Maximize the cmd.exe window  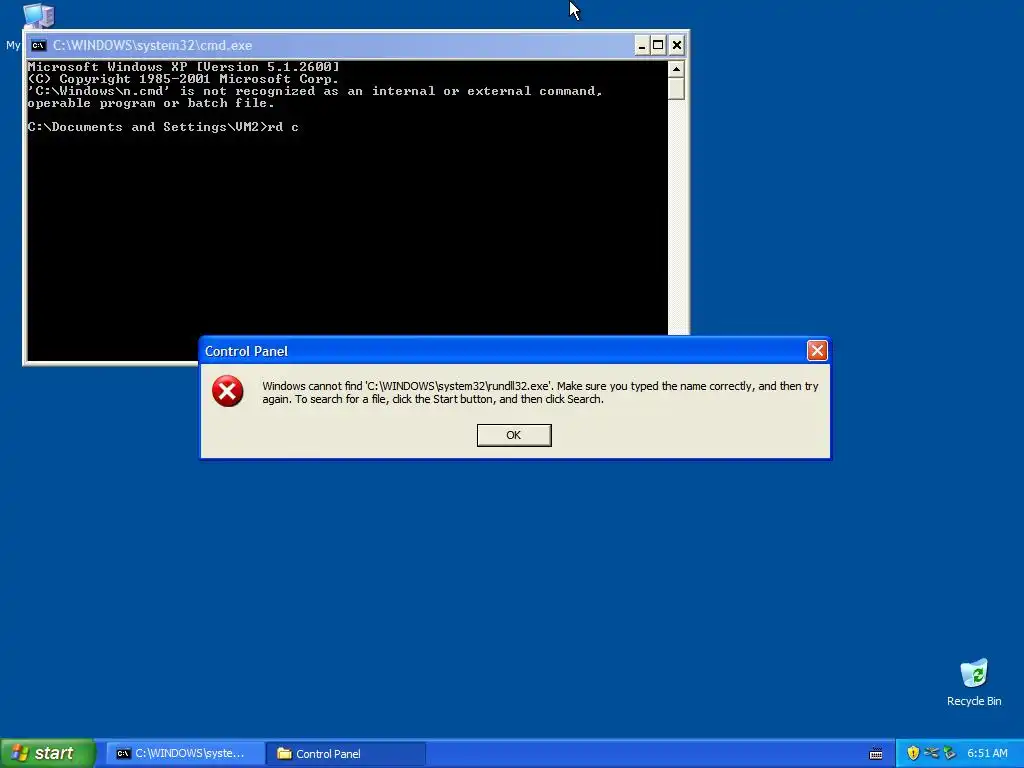658,45
